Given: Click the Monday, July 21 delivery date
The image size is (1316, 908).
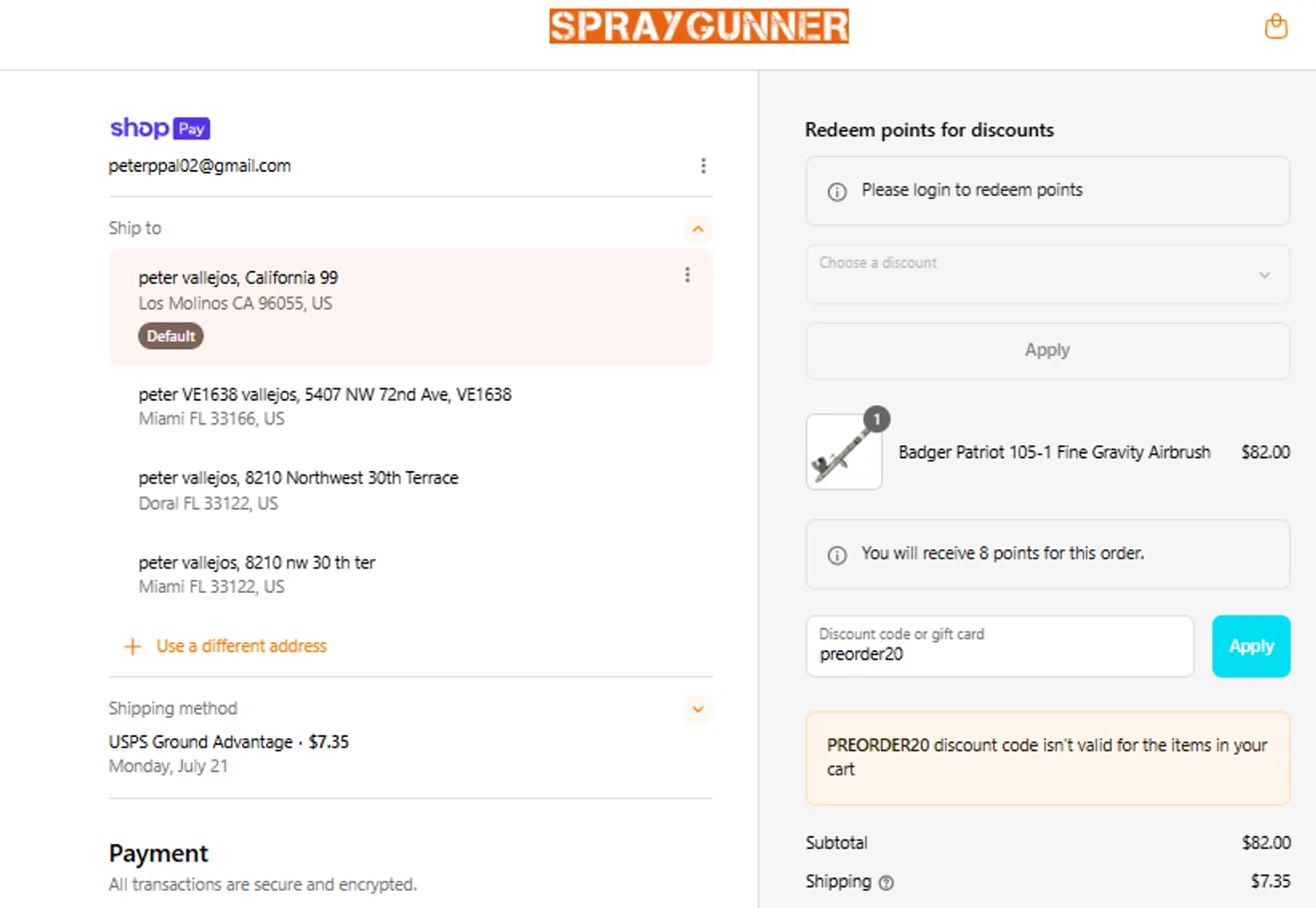Looking at the screenshot, I should coord(168,766).
